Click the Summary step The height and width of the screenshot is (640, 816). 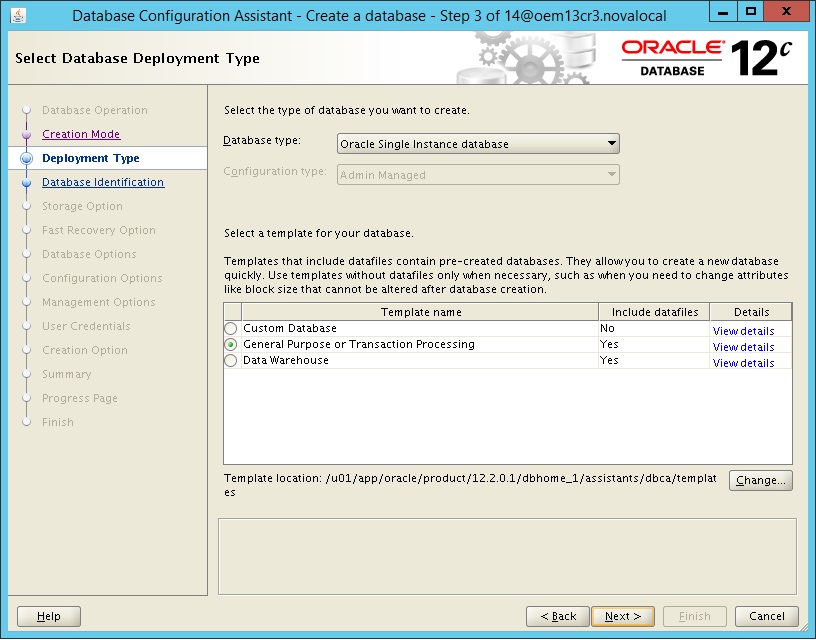click(x=67, y=374)
